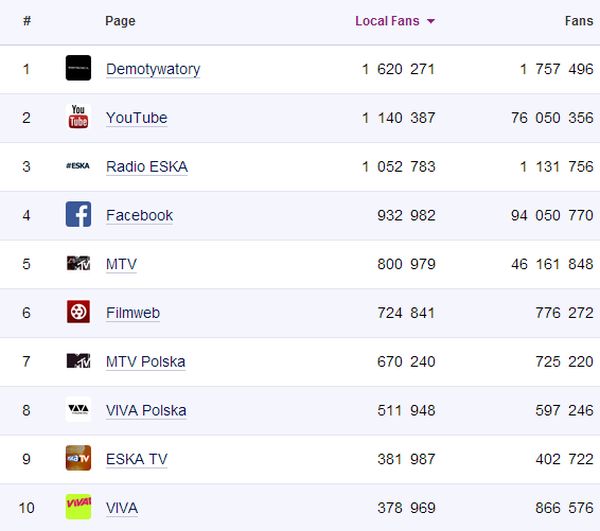Click the Radio ESKA logo icon
This screenshot has width=600, height=531.
tap(78, 166)
